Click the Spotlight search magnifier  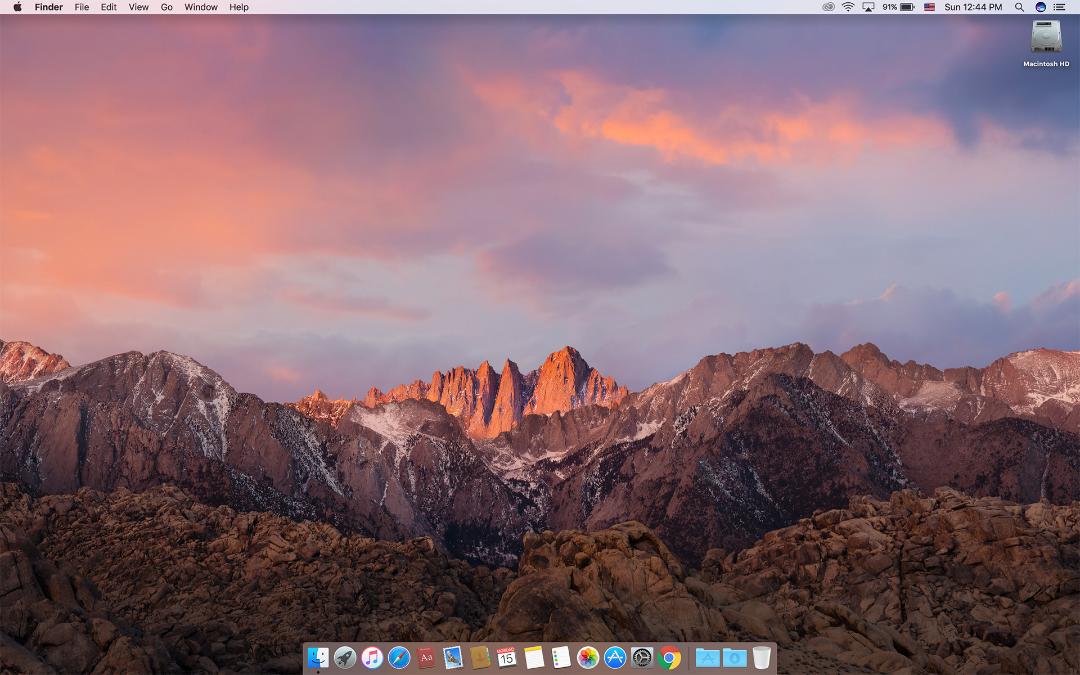tap(1019, 7)
